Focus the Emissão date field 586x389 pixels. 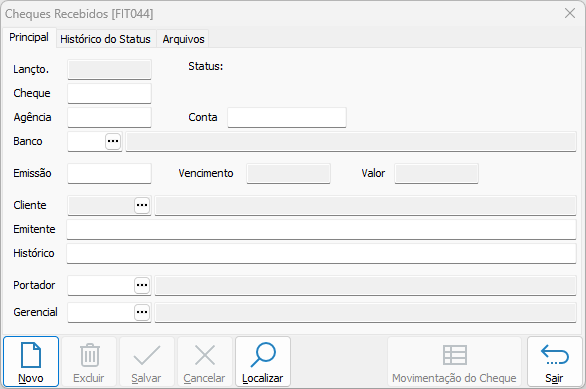click(110, 173)
